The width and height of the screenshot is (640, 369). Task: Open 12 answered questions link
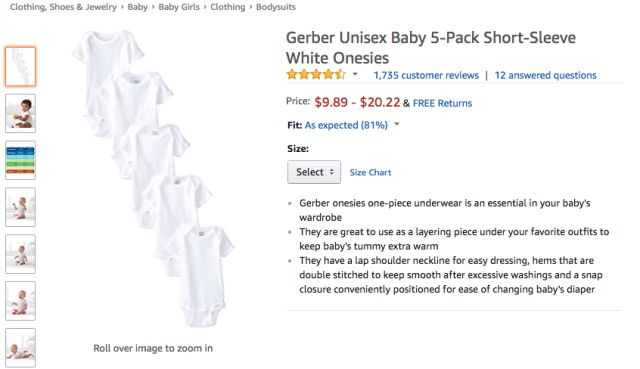point(545,76)
